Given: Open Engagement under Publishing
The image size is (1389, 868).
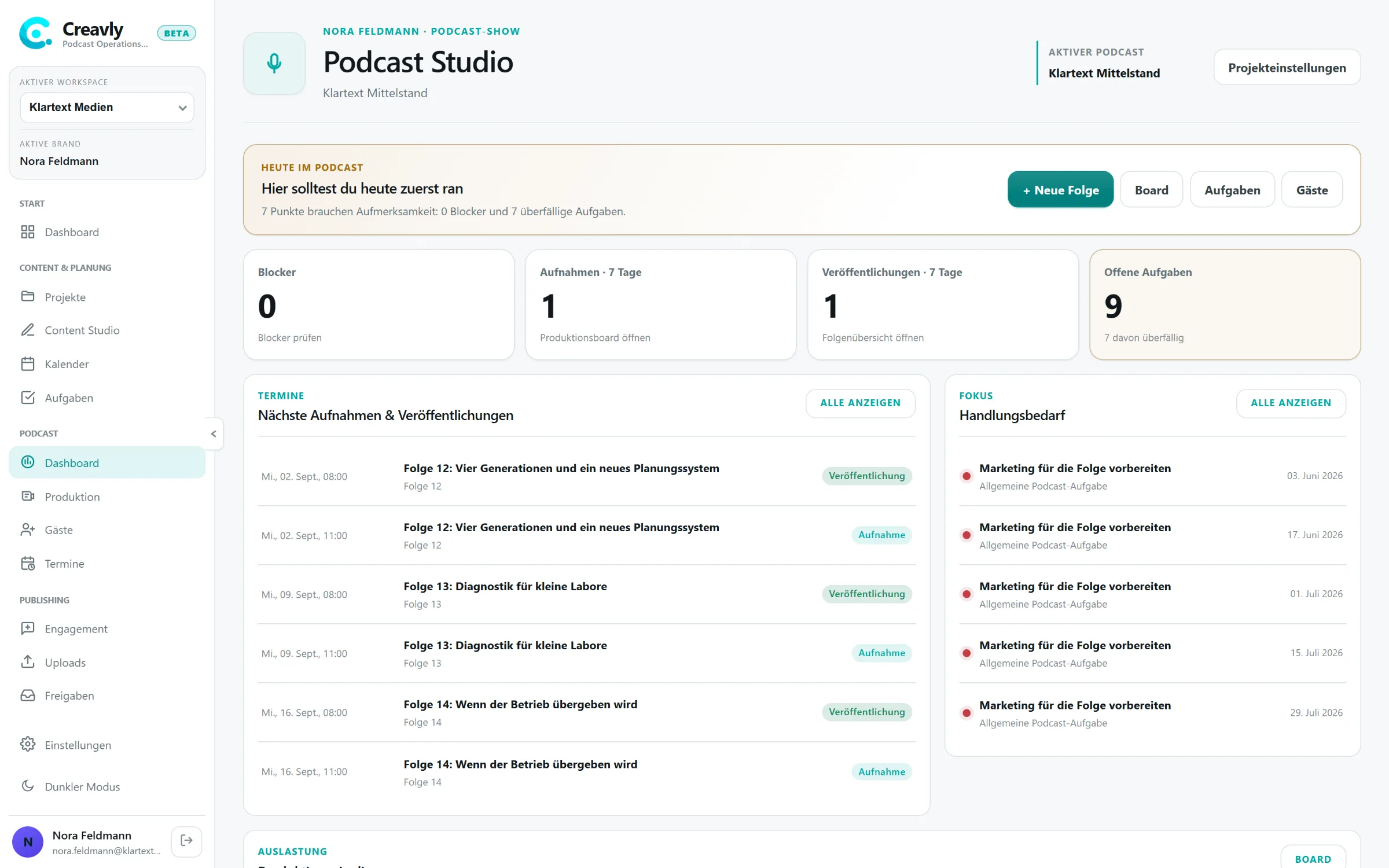Looking at the screenshot, I should 107,628.
